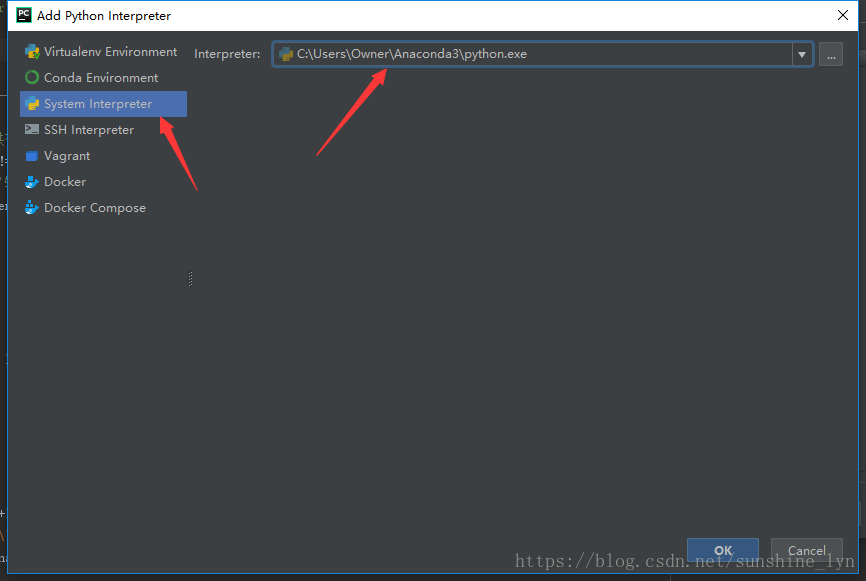This screenshot has height=581, width=866.
Task: Click the Interpreter path combo box text
Action: pos(412,54)
